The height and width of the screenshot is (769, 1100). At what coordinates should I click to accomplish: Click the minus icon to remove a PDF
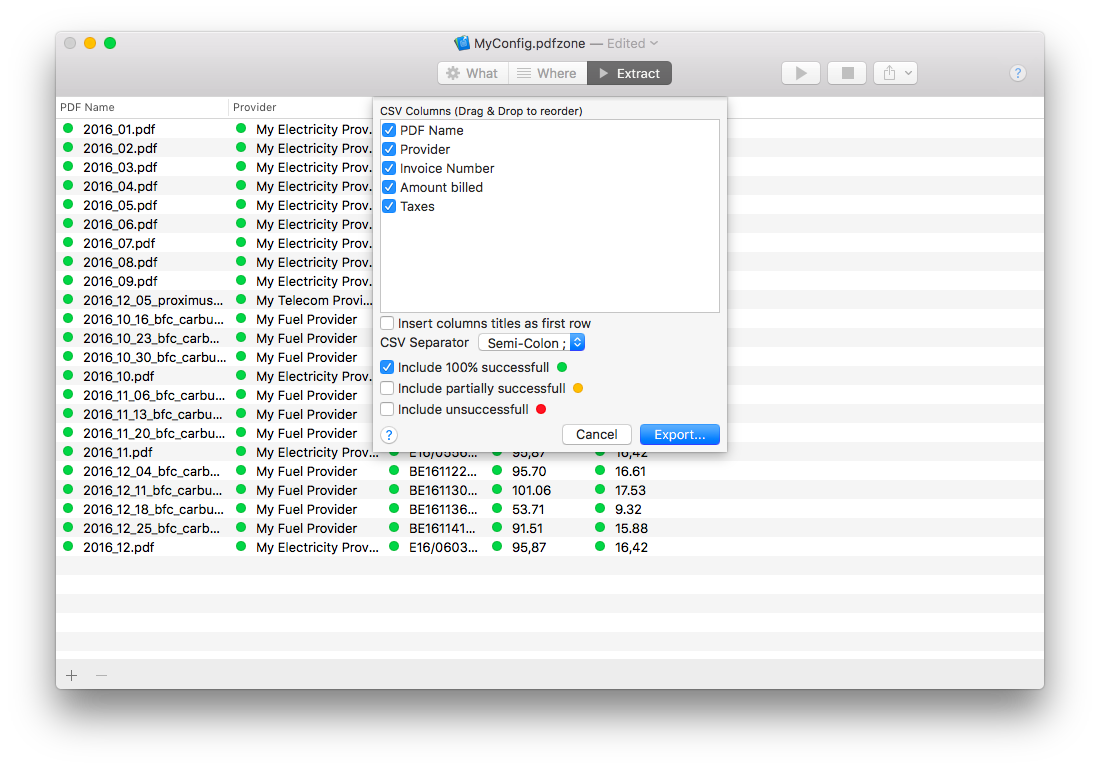(x=100, y=675)
